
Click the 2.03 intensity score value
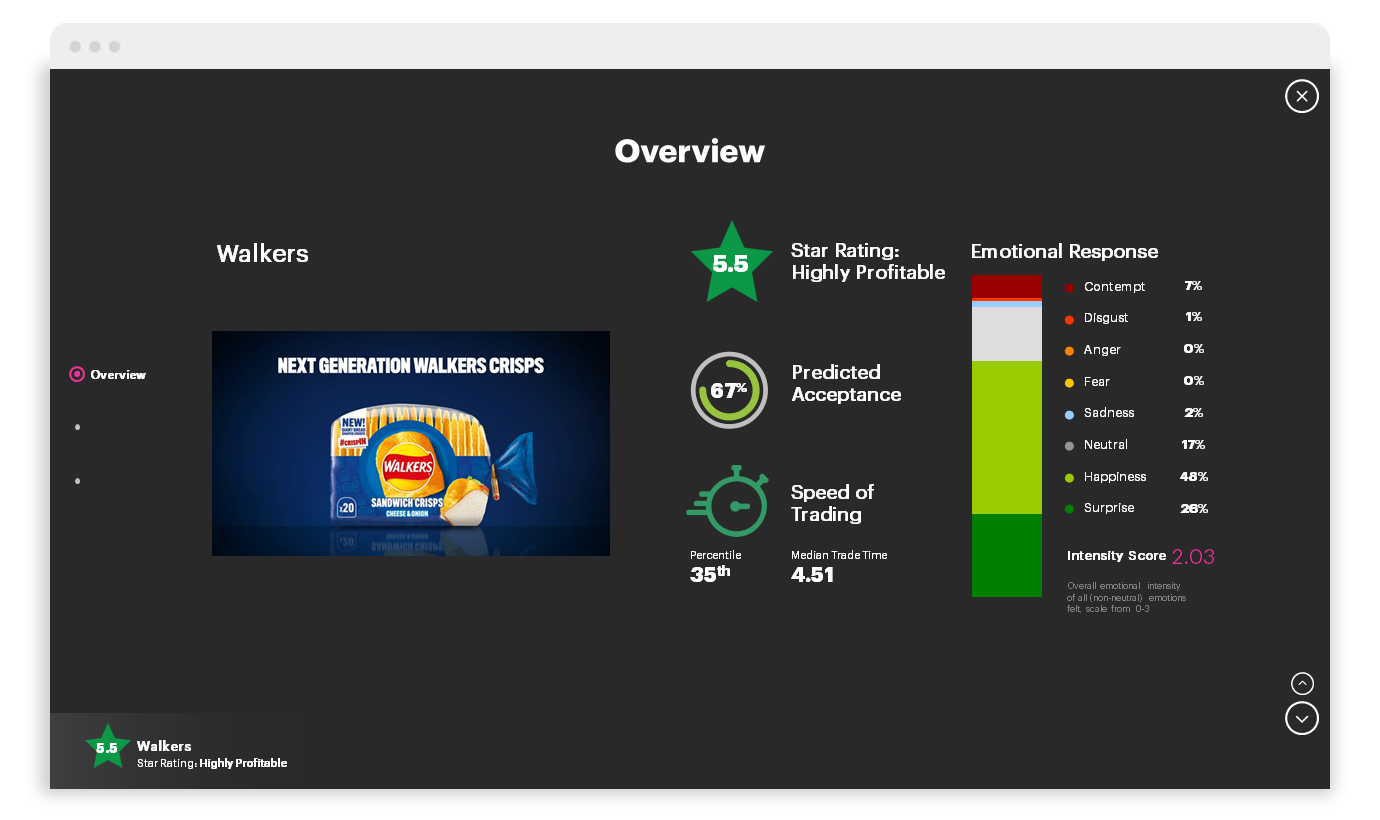(x=1193, y=557)
